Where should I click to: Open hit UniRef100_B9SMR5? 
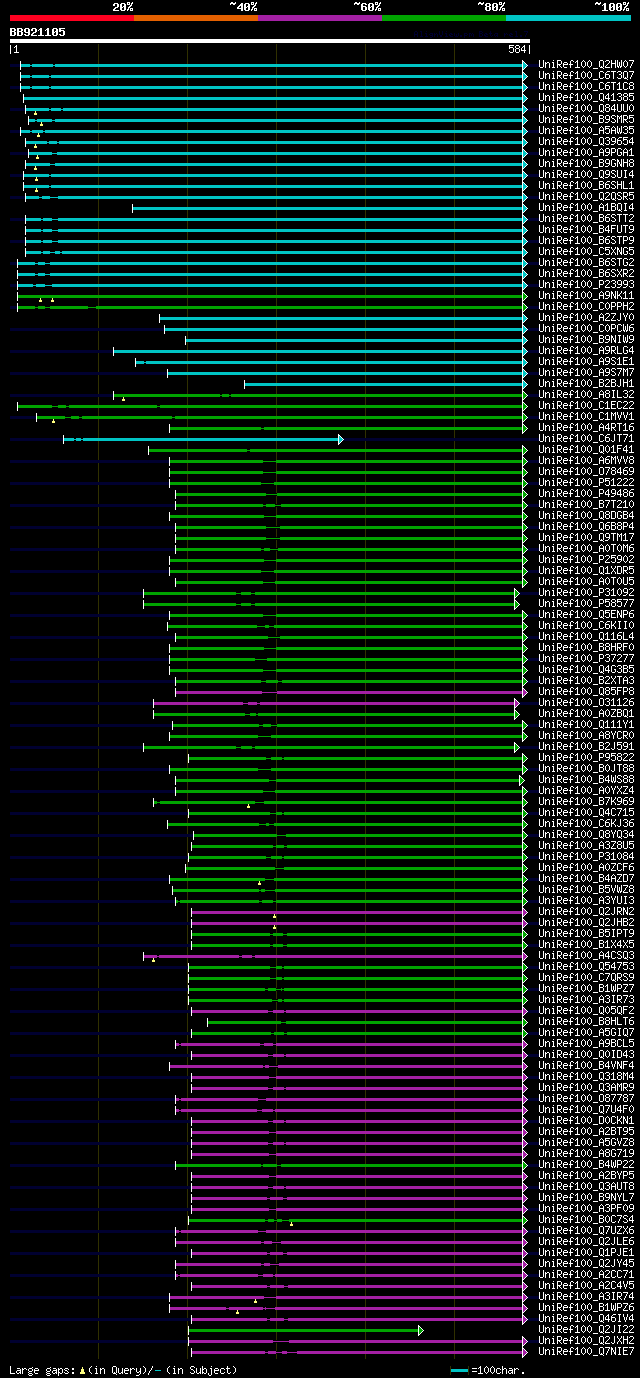586,120
